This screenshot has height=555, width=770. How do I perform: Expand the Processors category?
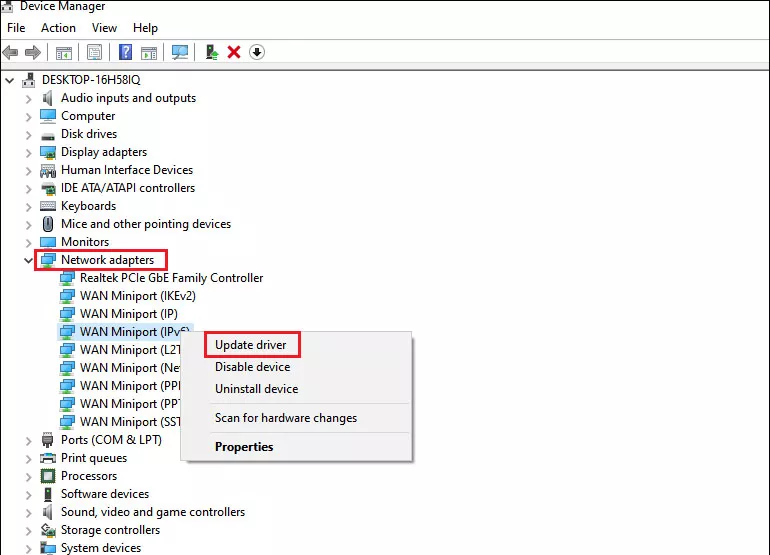click(x=28, y=477)
